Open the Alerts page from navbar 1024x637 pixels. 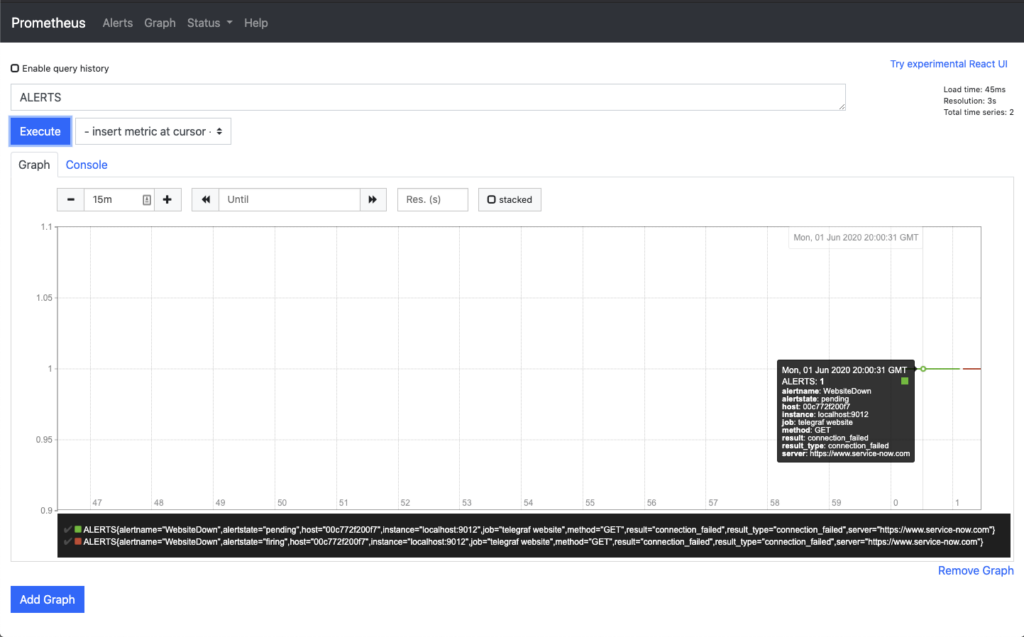point(118,23)
